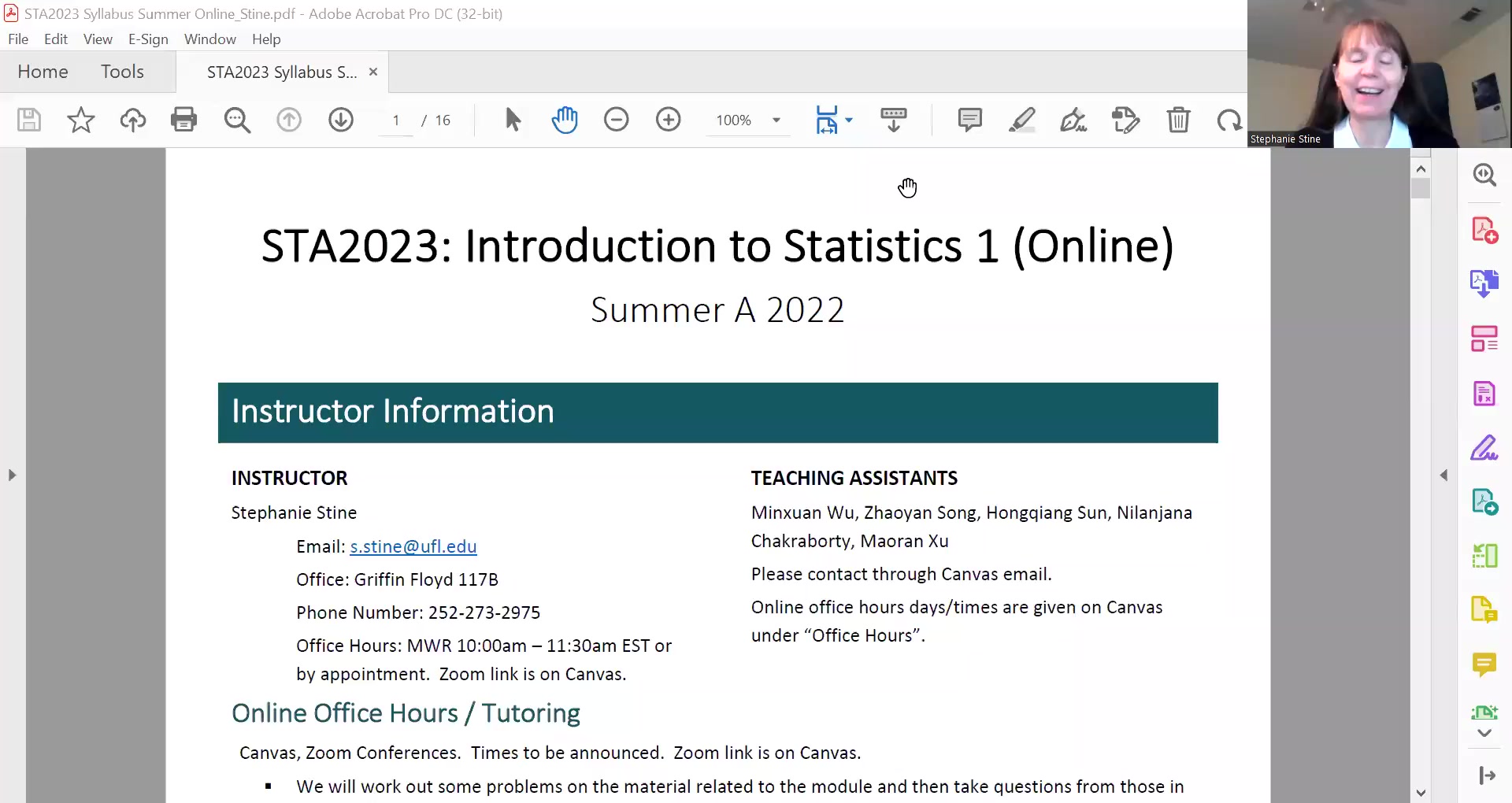Click the Zoom in icon
Screen dimensions: 1512x803
pos(668,120)
